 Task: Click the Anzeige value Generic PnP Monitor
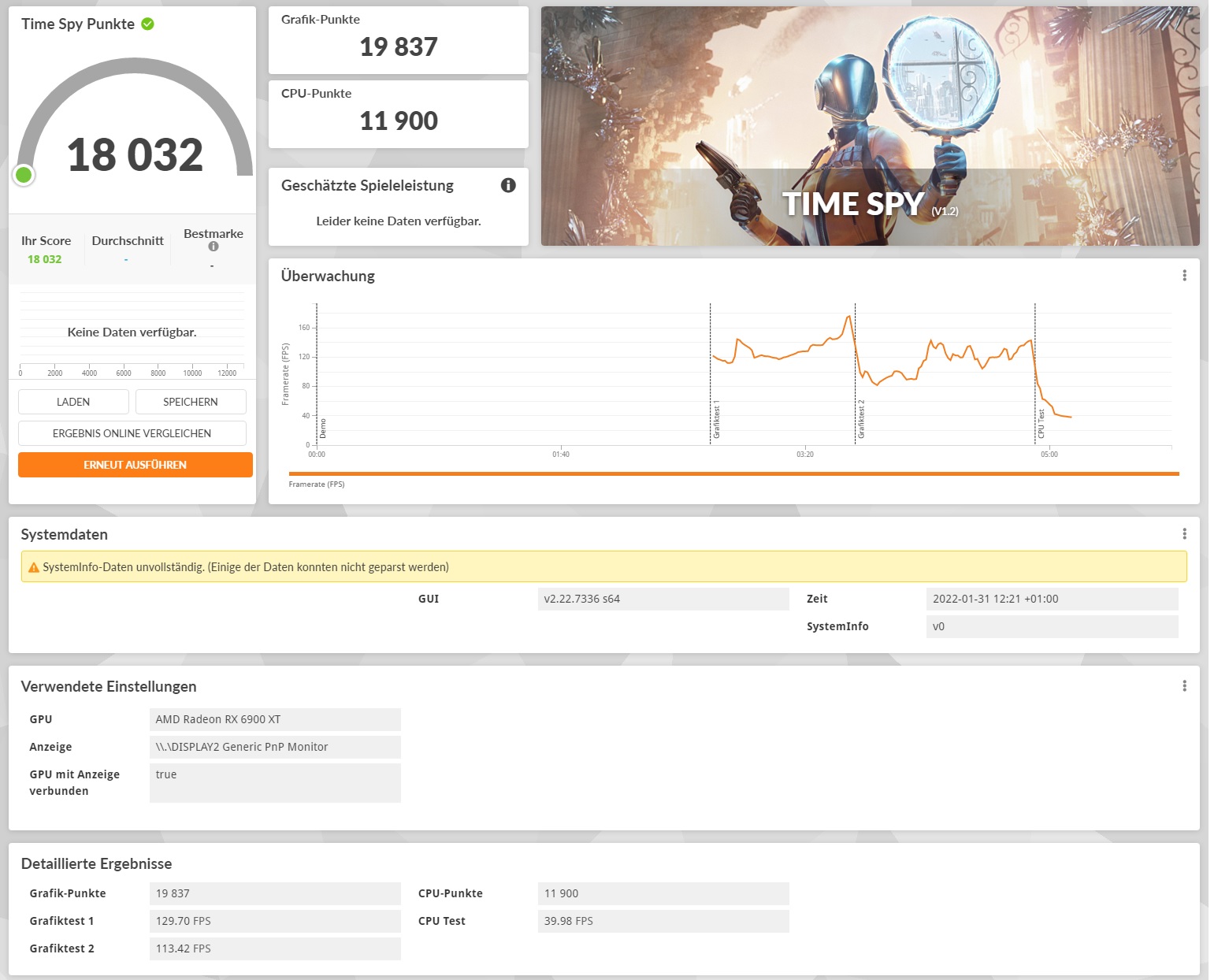(x=275, y=747)
